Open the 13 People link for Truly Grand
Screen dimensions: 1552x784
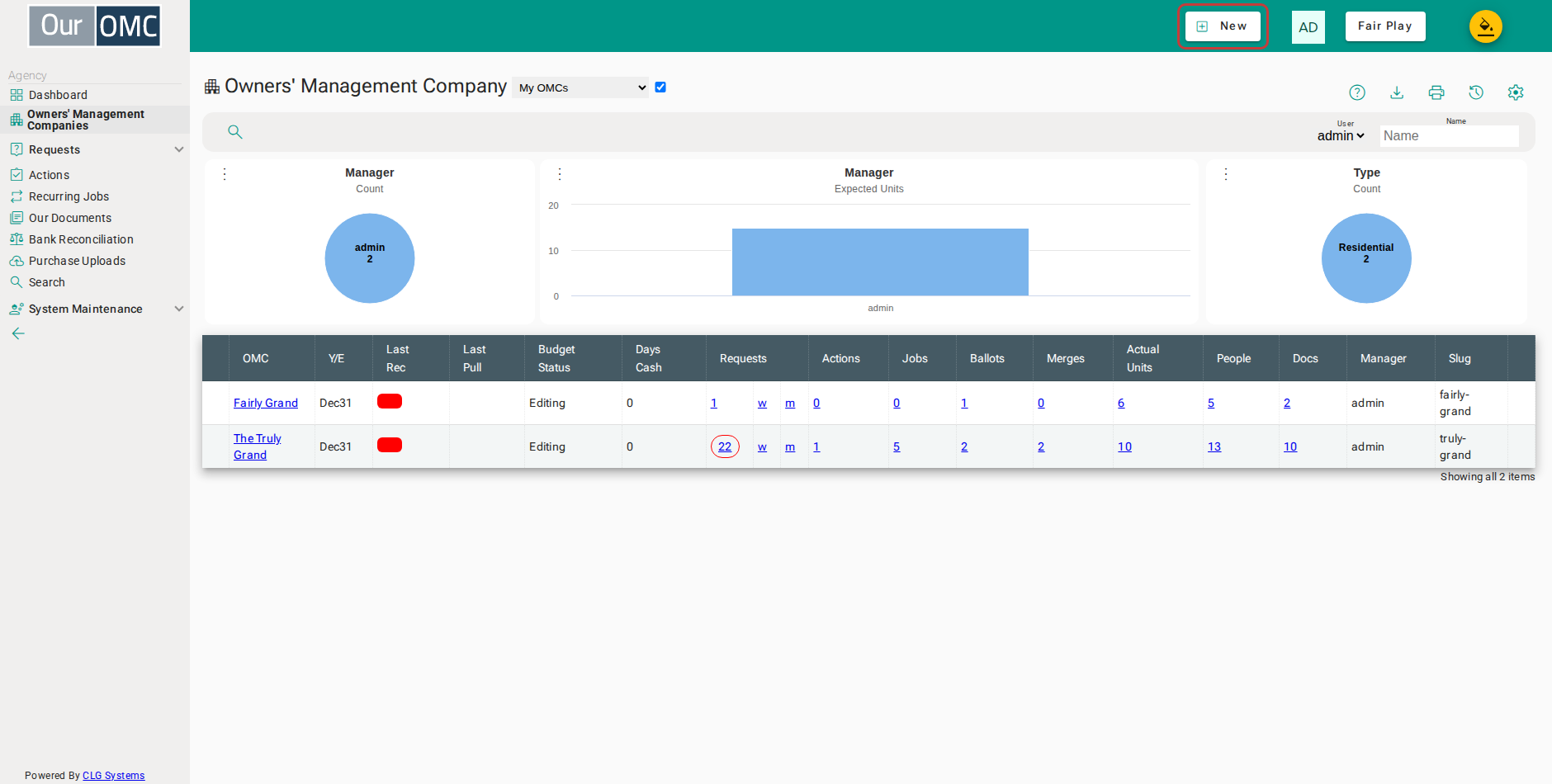[1214, 446]
